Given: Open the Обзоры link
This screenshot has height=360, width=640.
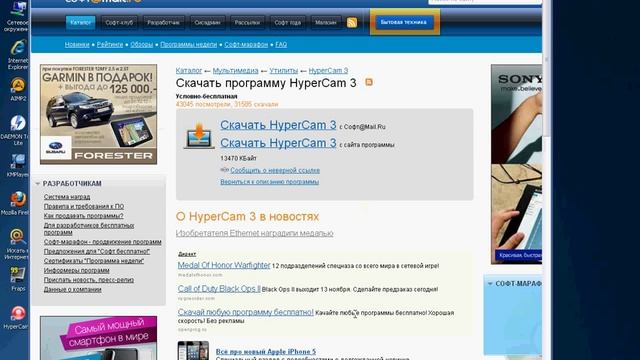Looking at the screenshot, I should [x=142, y=44].
